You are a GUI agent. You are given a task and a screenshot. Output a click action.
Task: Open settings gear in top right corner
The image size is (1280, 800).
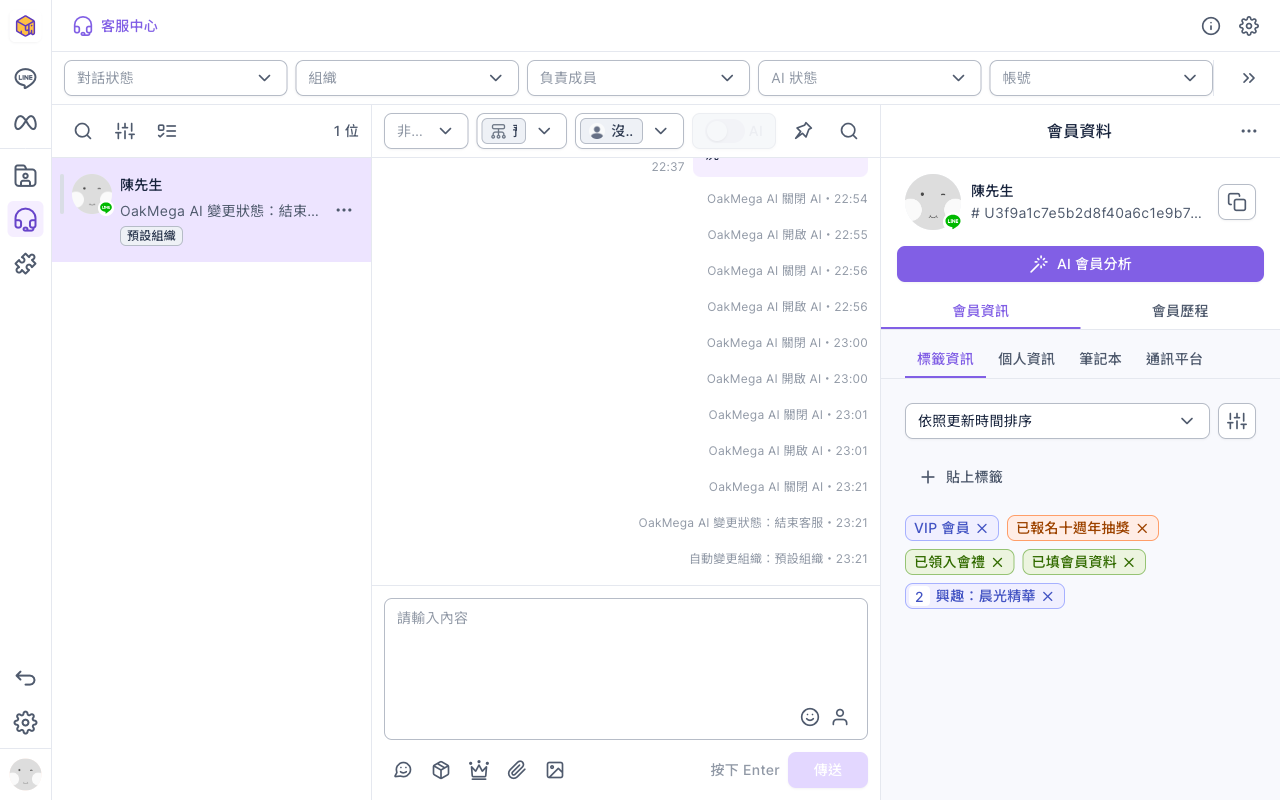click(x=1249, y=26)
